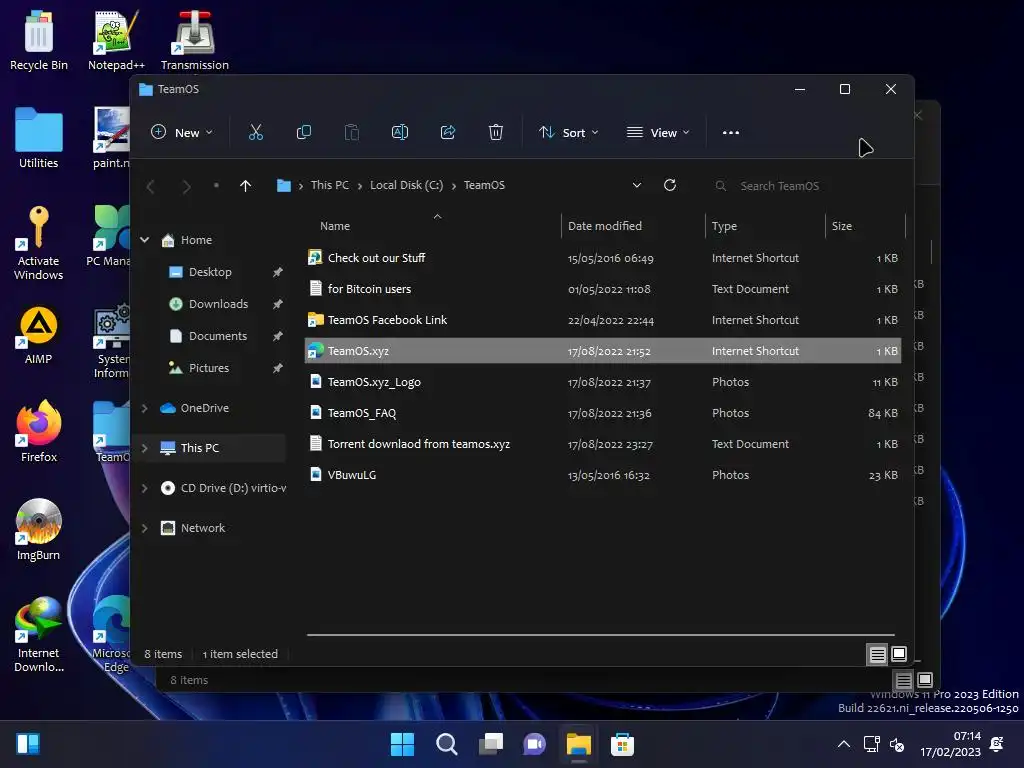
Task: Sort by Date modified column header
Action: coord(605,226)
